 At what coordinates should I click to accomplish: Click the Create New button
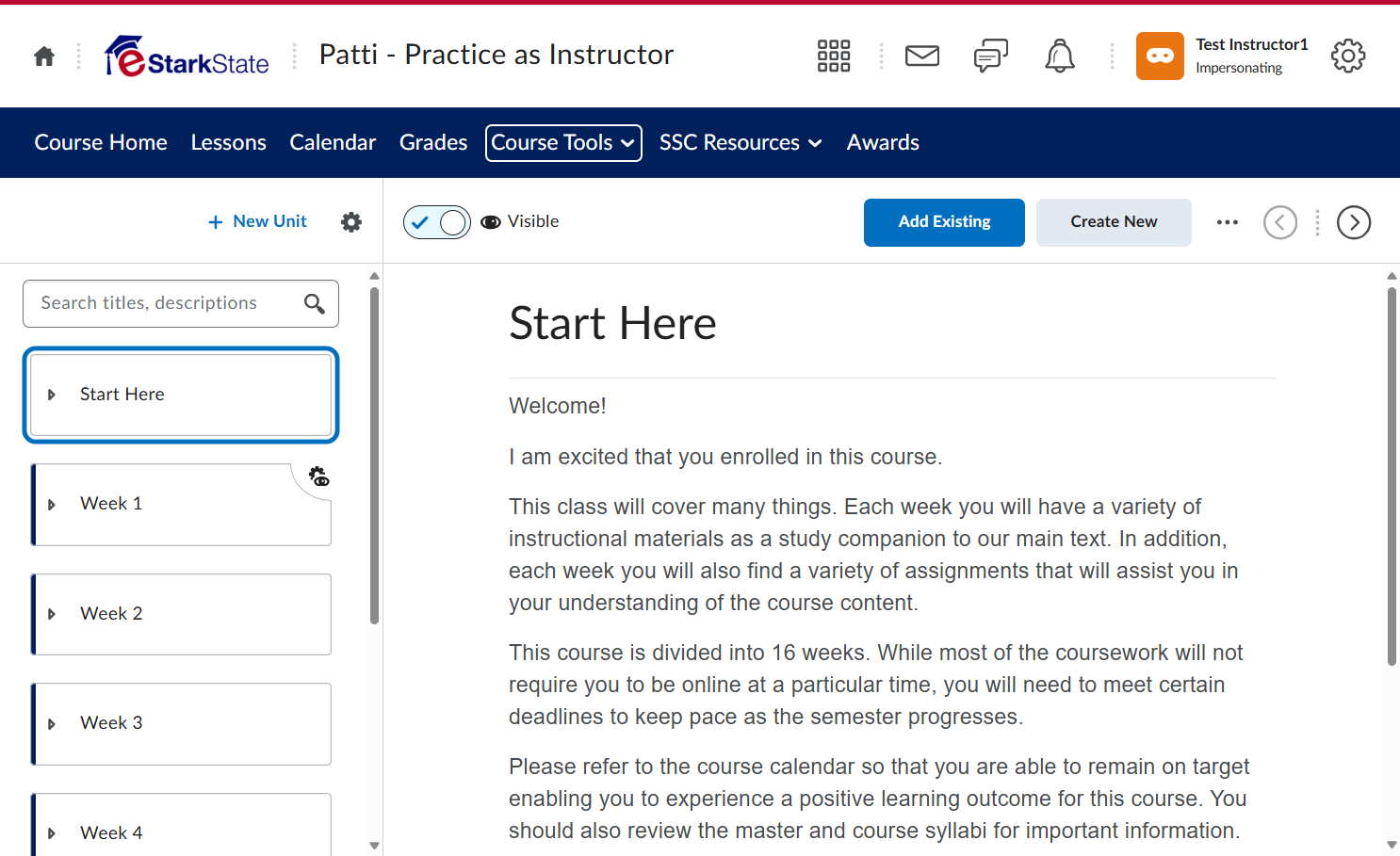pyautogui.click(x=1114, y=222)
